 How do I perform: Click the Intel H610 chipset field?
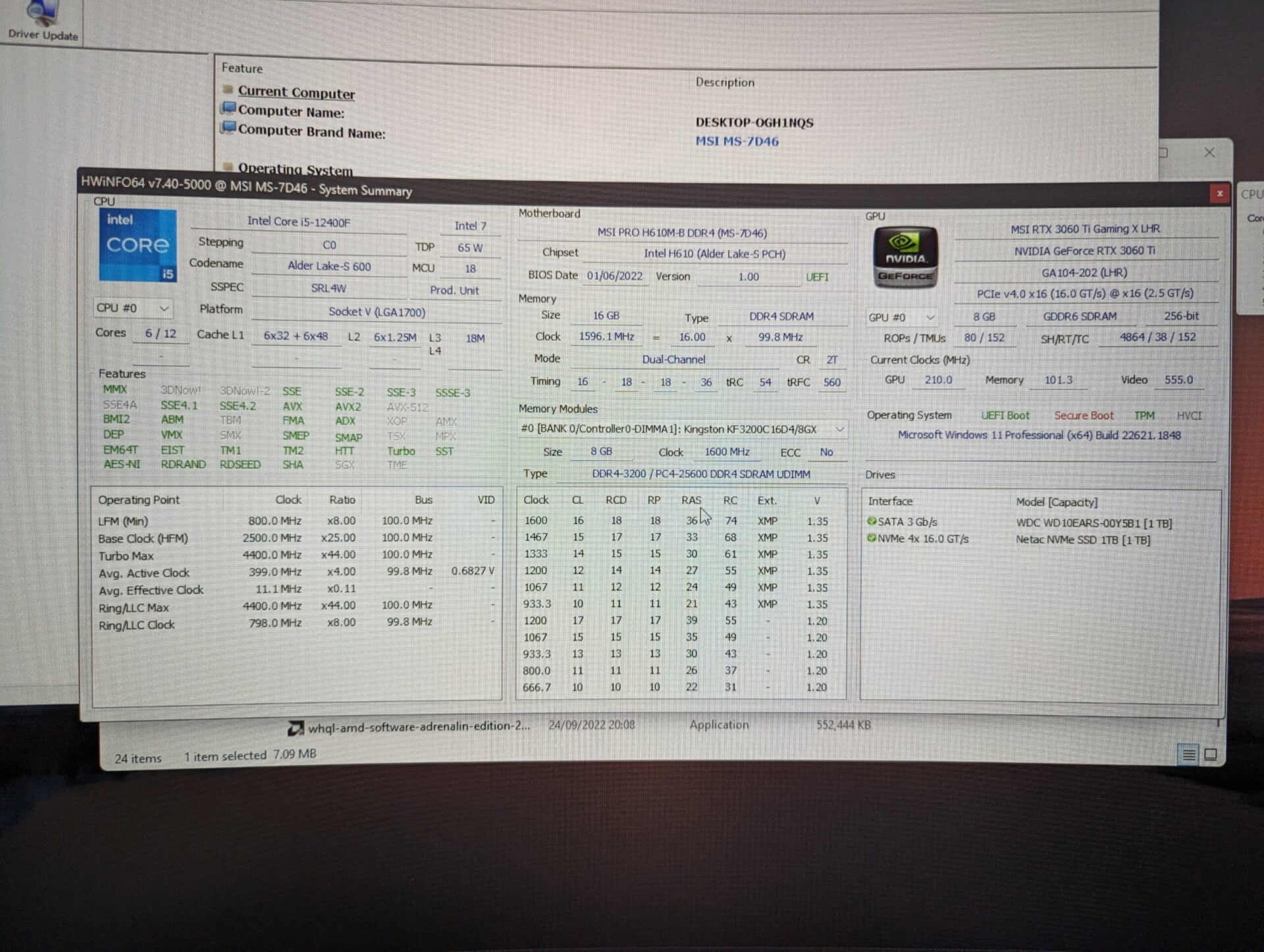714,254
